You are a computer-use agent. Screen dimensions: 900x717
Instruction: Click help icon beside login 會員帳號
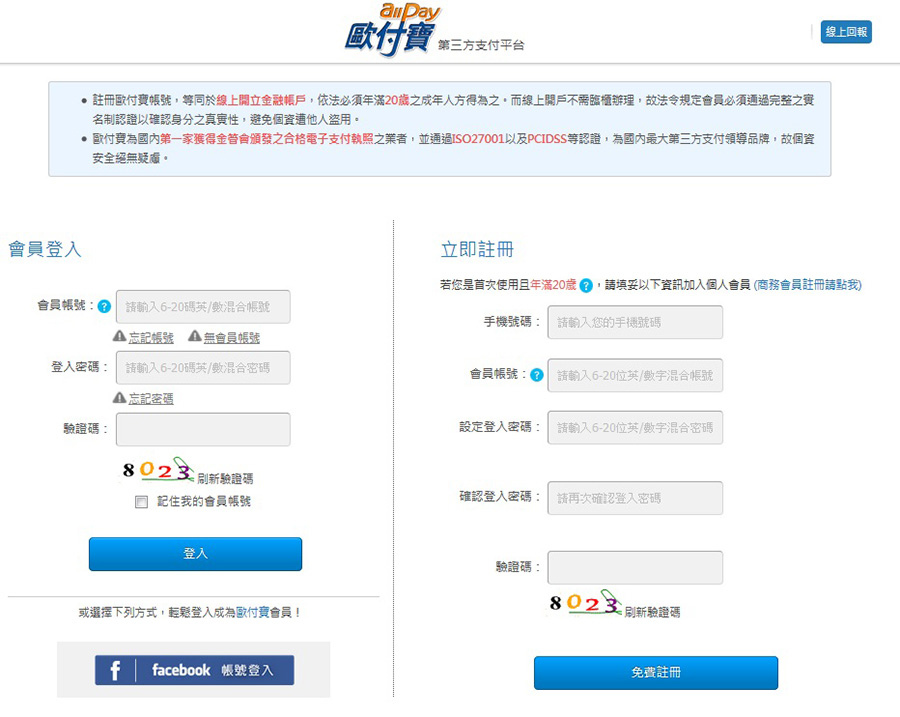point(104,307)
